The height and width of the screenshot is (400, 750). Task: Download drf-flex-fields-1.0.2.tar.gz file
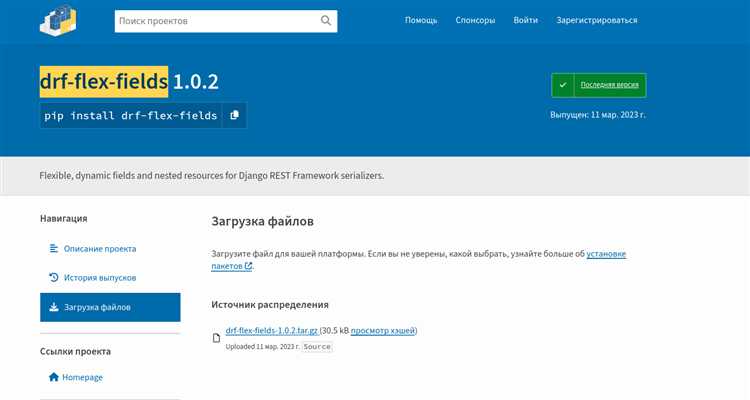point(272,331)
